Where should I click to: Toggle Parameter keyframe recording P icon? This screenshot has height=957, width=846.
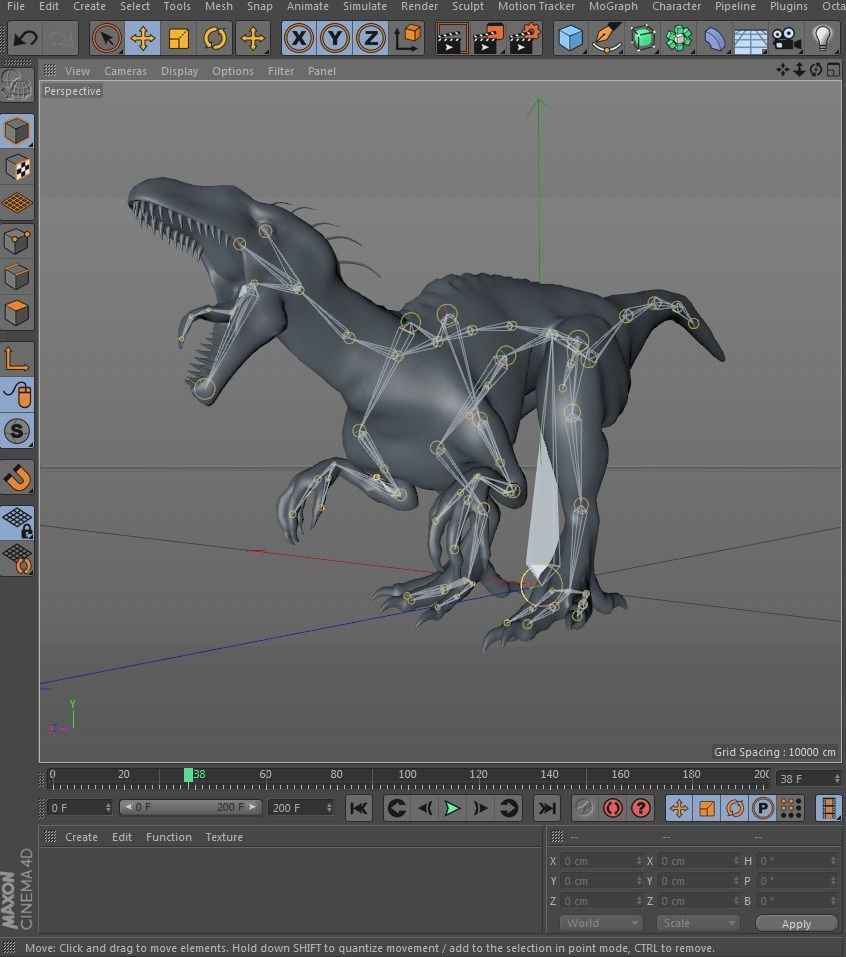click(762, 808)
